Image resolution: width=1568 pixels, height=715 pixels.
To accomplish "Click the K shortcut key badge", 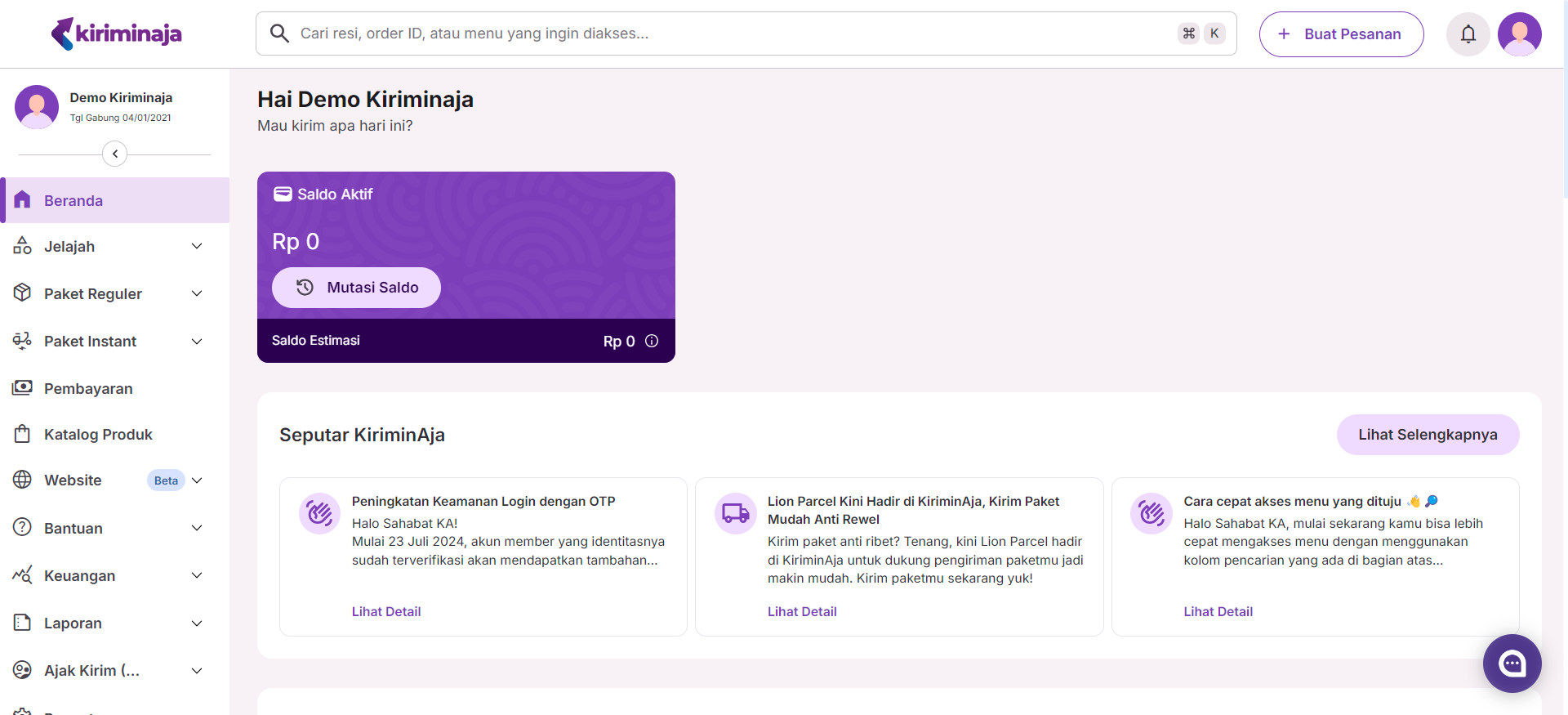I will 1214,34.
